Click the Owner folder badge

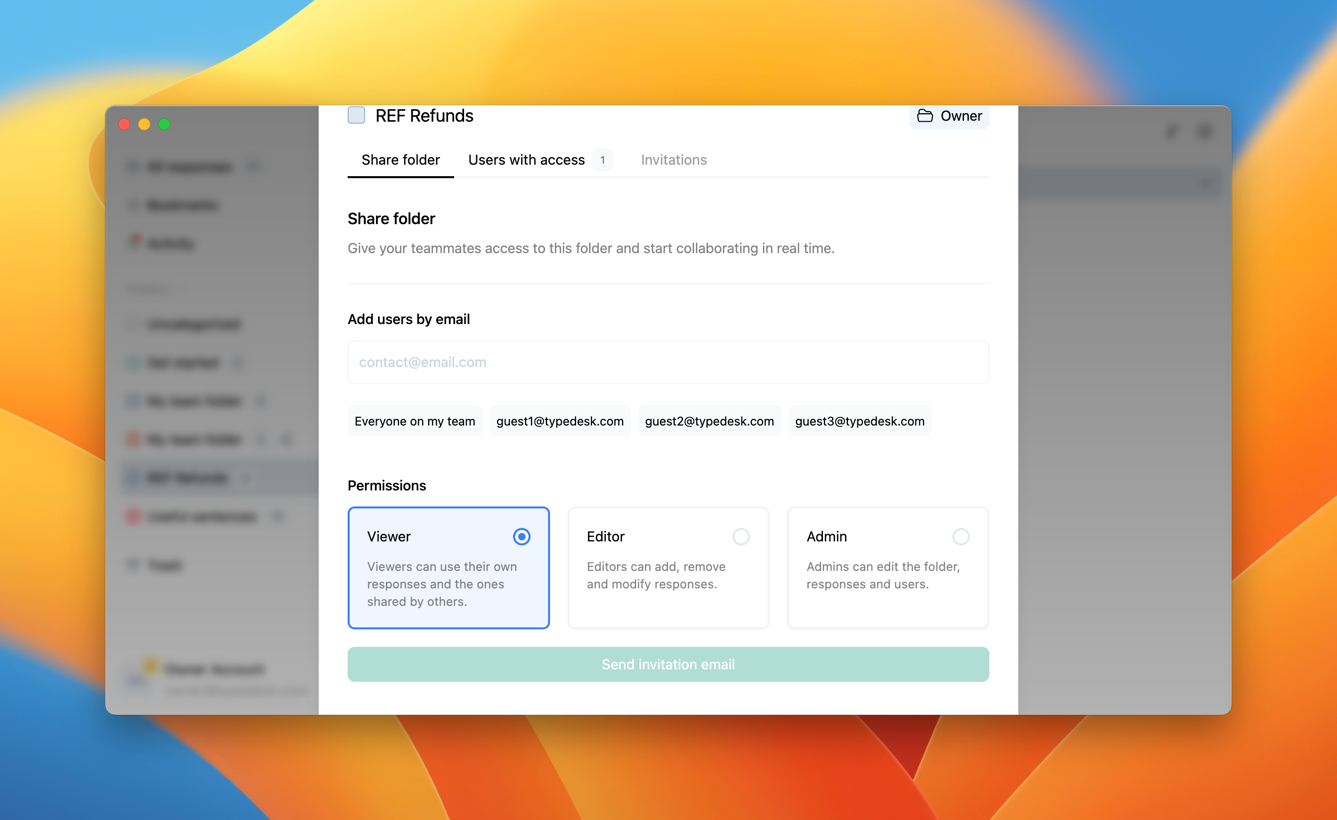[x=948, y=116]
